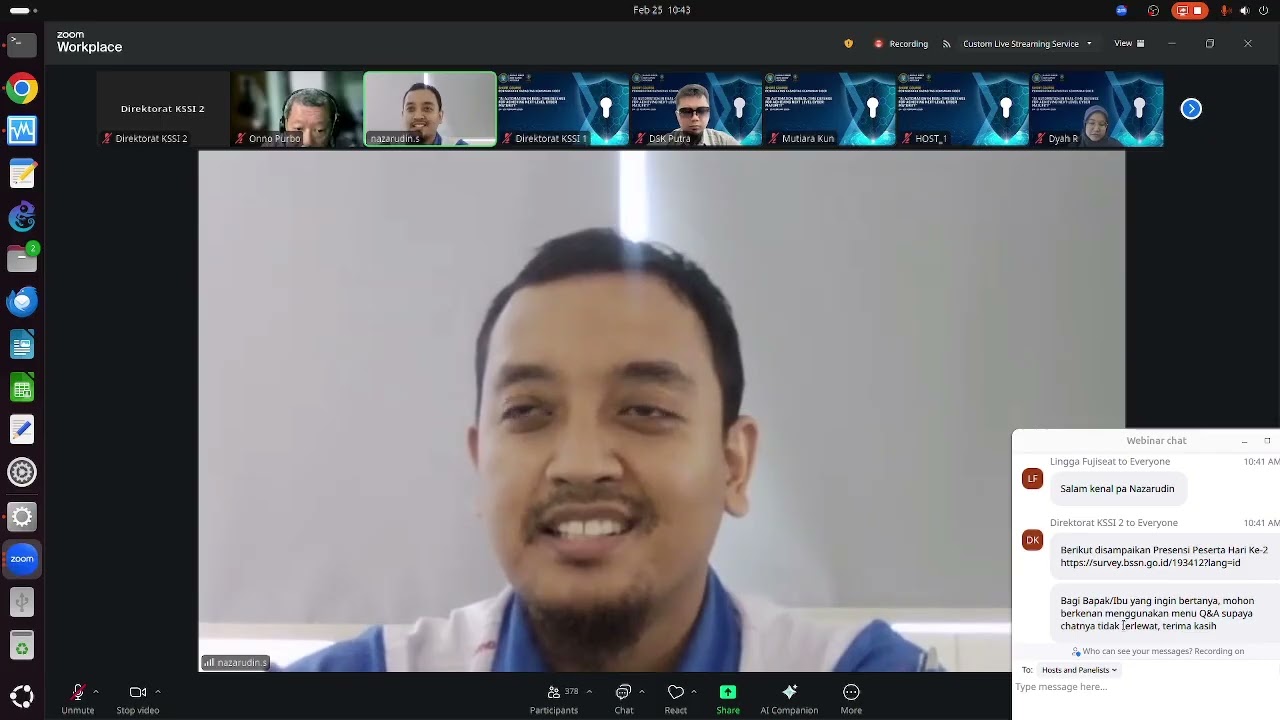Select nazarudin.s video thumbnail
This screenshot has height=720, width=1280.
coord(429,109)
